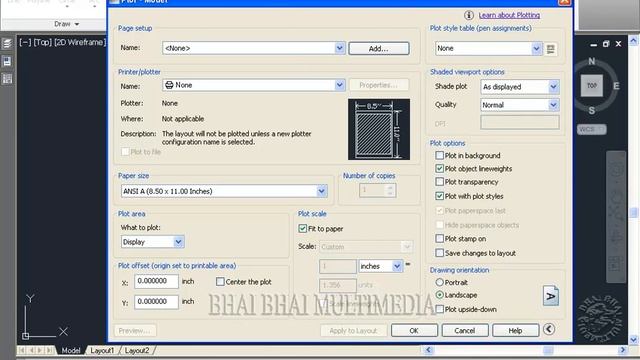Click the TOP face of the ViewCube
Image resolution: width=640 pixels, height=360 pixels.
pyautogui.click(x=592, y=85)
